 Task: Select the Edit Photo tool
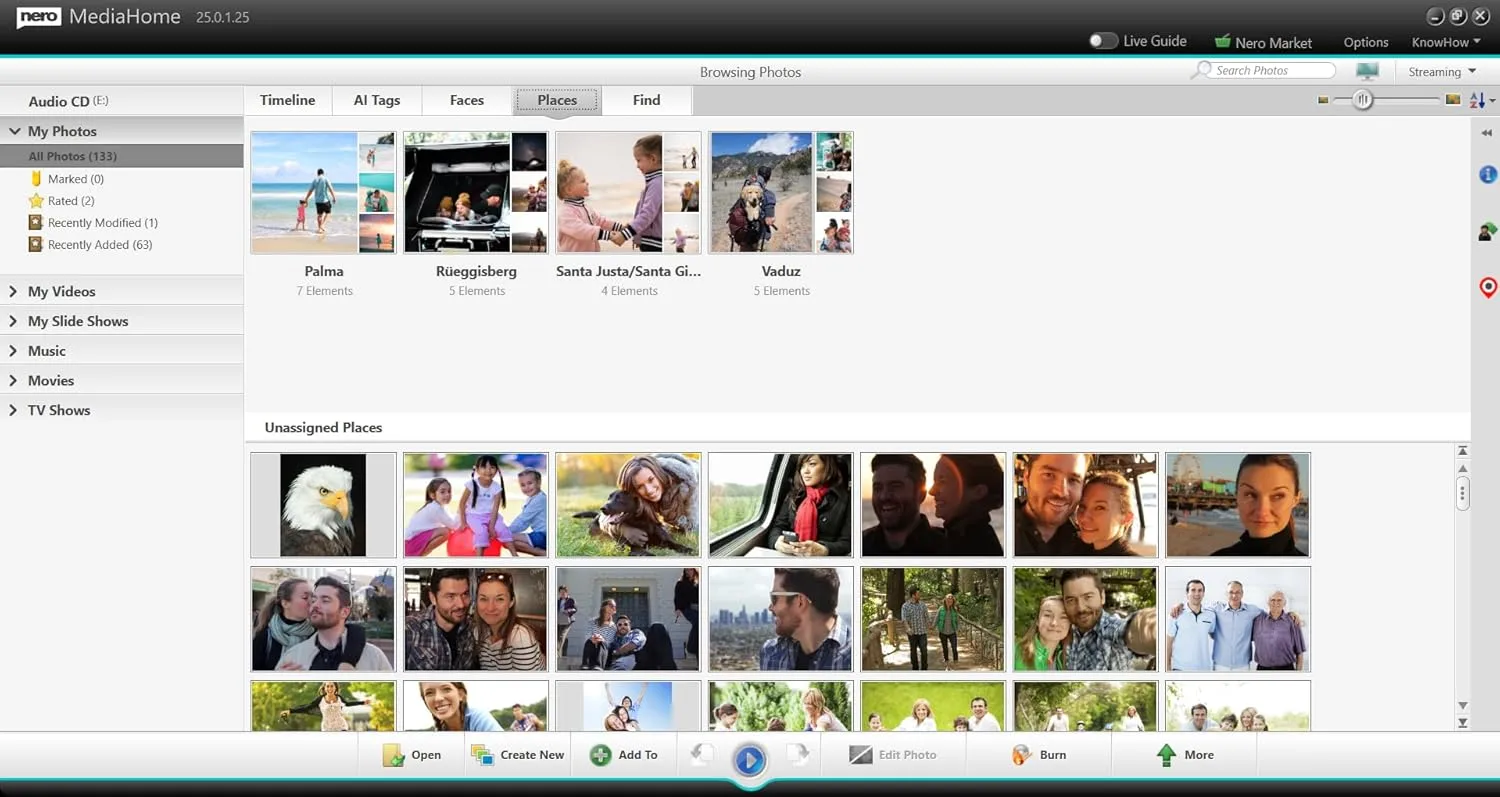[895, 754]
